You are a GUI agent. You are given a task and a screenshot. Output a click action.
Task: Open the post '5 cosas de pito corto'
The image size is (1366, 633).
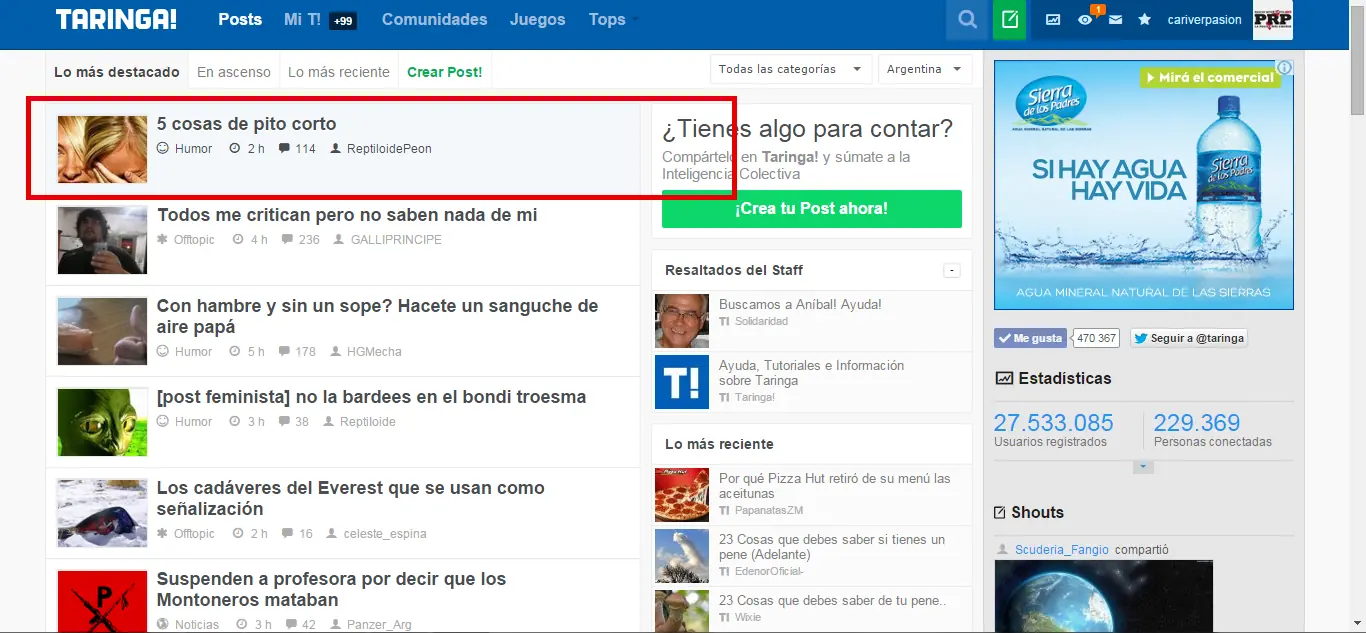pos(247,124)
